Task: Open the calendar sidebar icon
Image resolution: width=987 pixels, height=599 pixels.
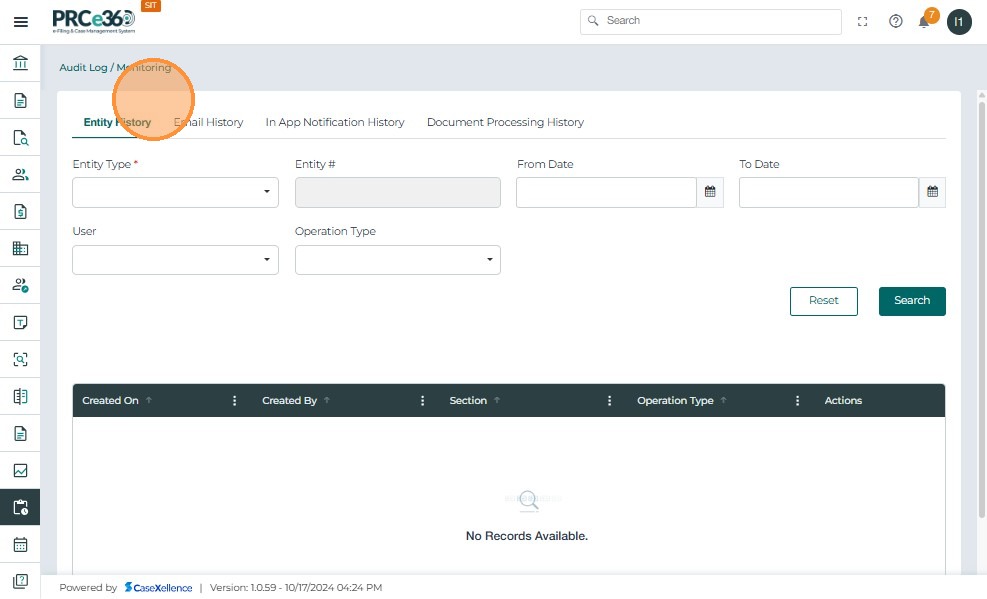Action: [x=20, y=544]
